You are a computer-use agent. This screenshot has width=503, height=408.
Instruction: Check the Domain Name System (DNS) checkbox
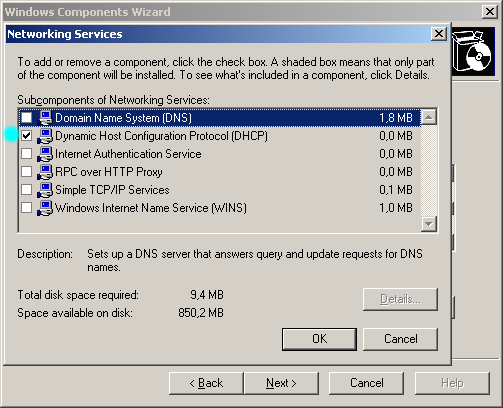(26, 118)
